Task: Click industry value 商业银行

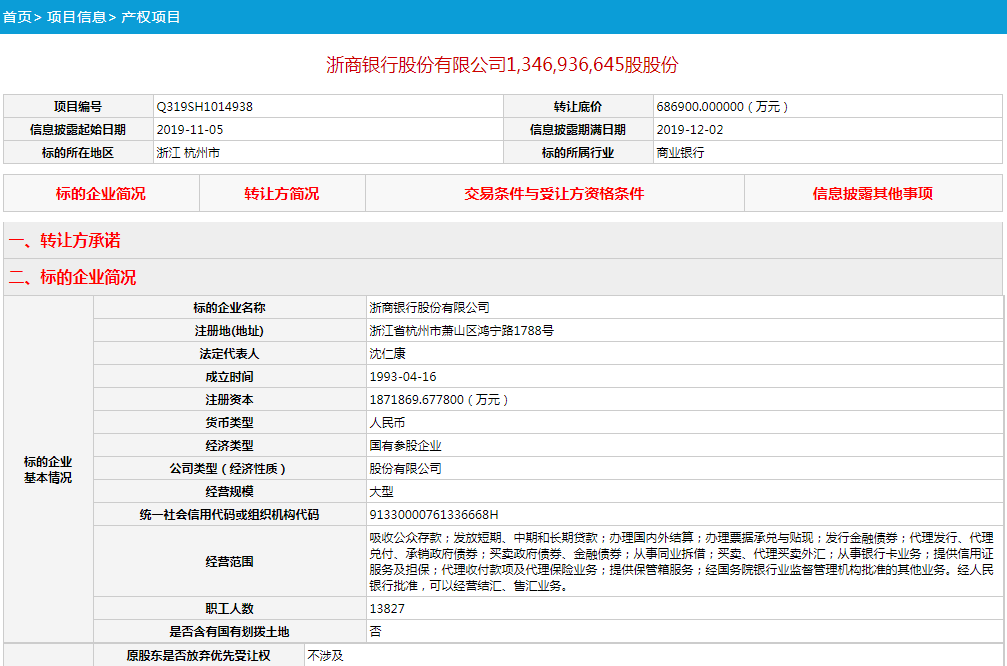Action: (681, 153)
